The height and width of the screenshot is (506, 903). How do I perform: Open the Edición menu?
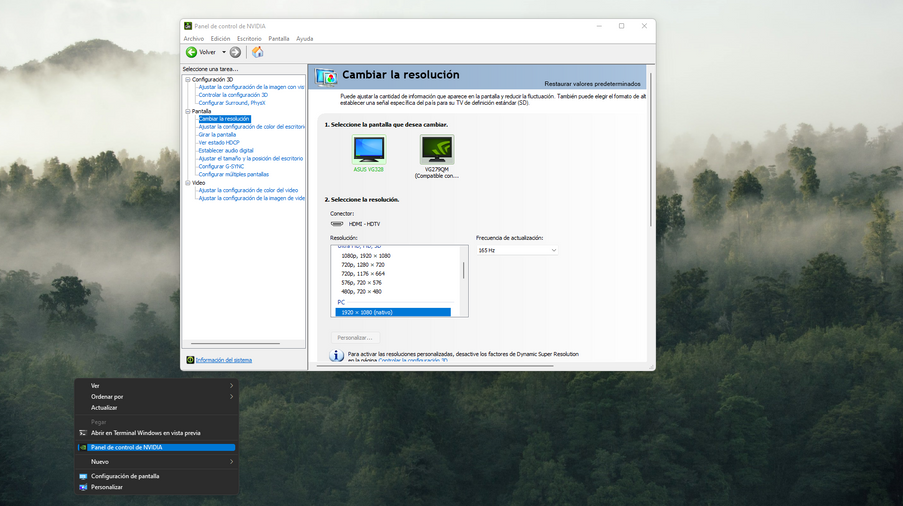[x=220, y=39]
